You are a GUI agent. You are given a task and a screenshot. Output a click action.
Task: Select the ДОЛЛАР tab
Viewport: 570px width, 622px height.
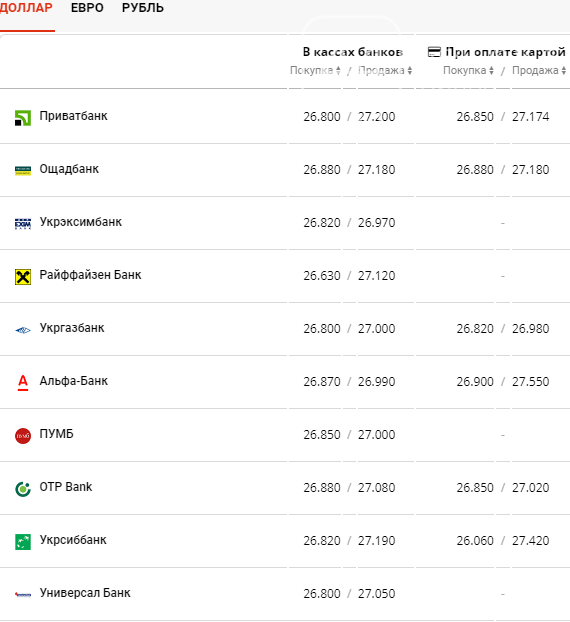(26, 8)
